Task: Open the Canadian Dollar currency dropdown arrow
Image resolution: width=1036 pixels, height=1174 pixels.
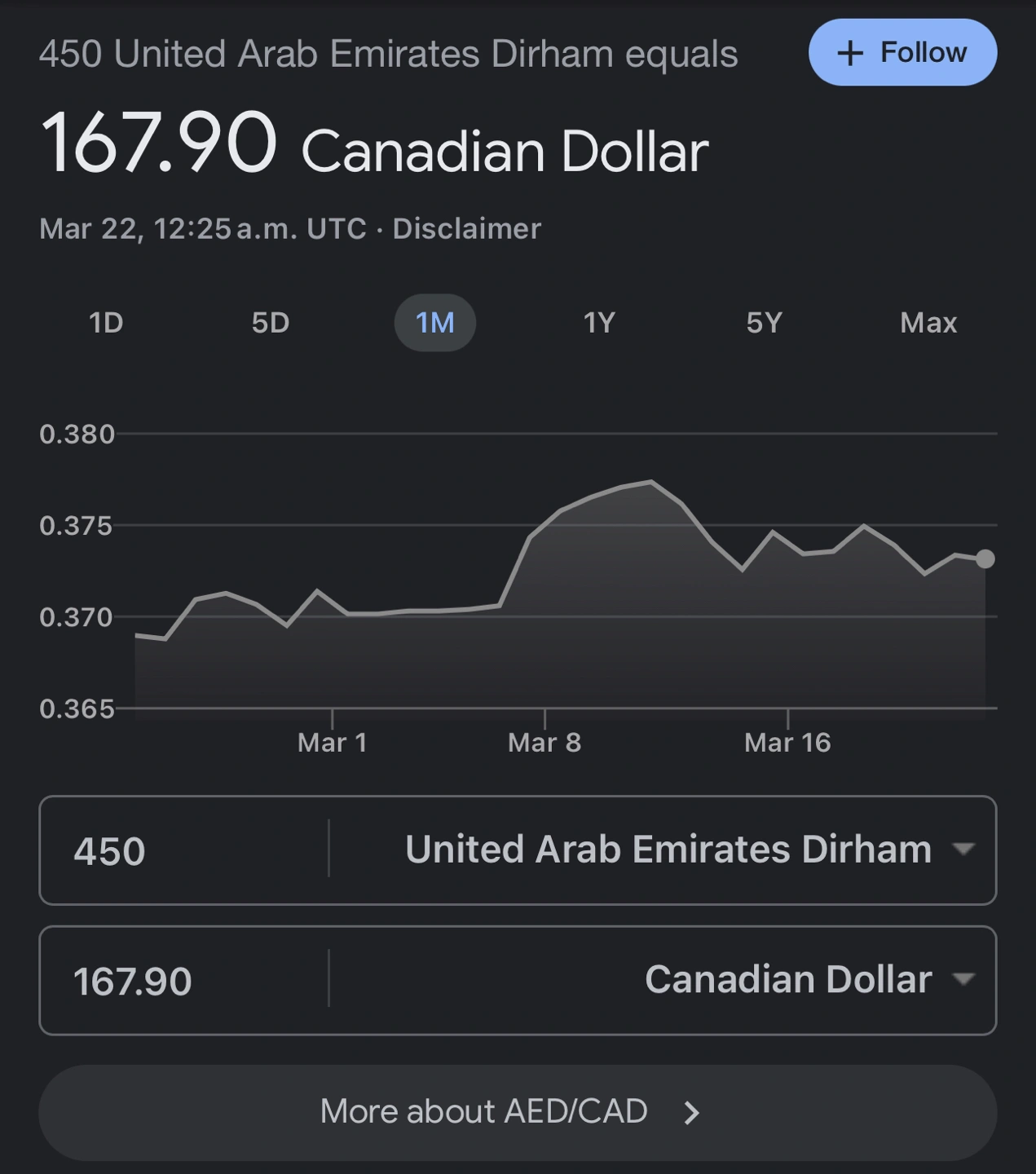Action: pos(963,979)
